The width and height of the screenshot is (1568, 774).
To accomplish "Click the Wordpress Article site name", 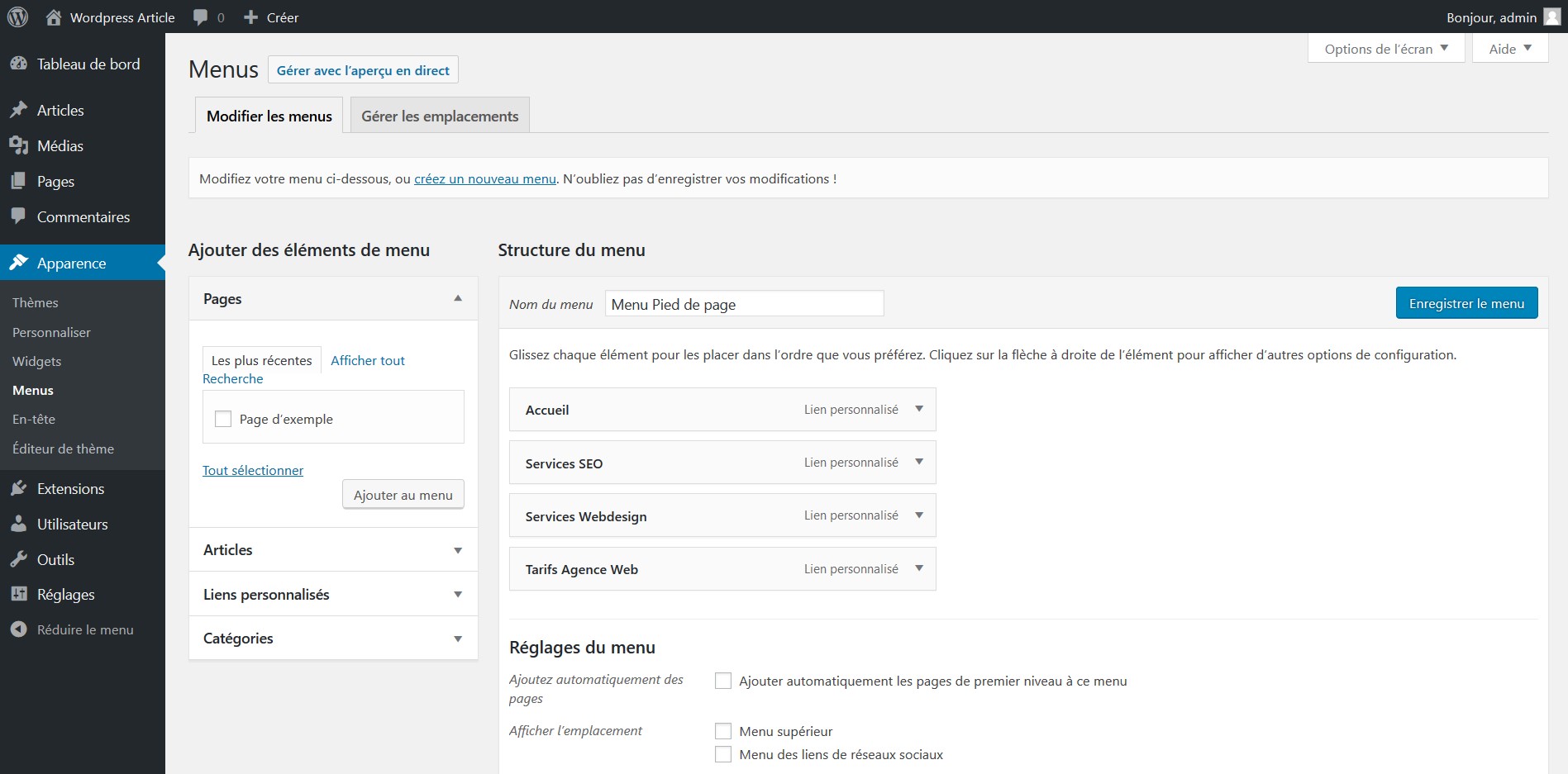I will pos(122,17).
